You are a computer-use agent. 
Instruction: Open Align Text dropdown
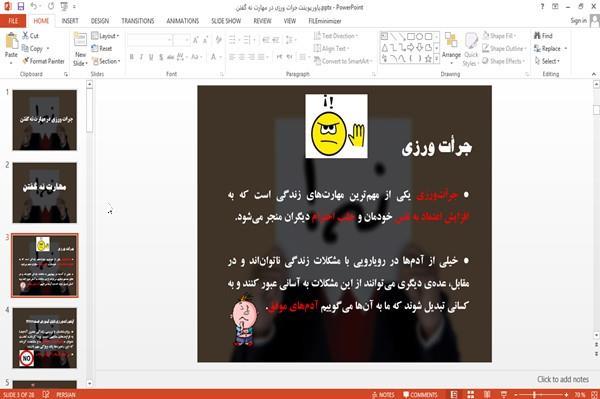tap(331, 49)
